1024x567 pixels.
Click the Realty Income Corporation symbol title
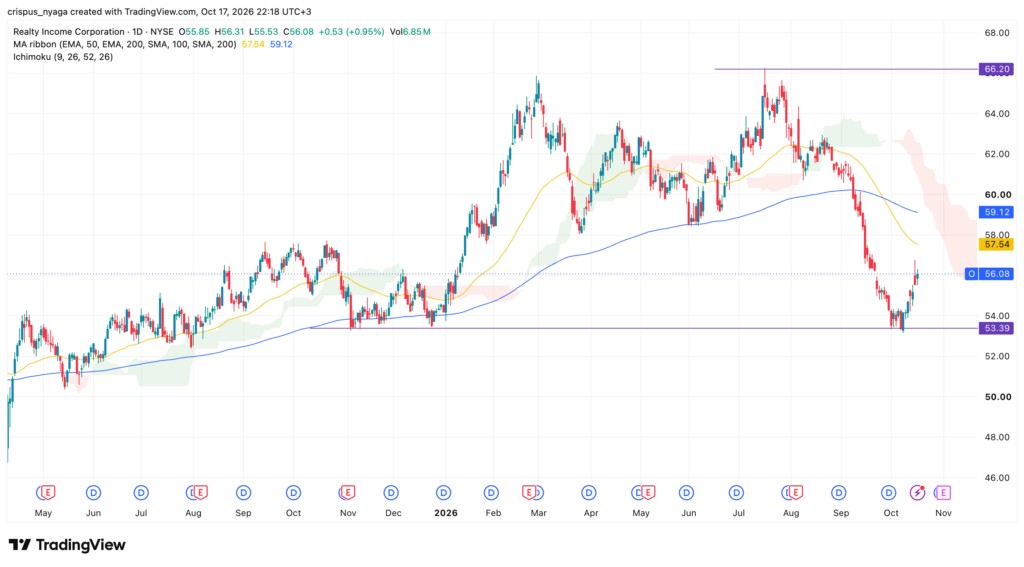pos(69,31)
